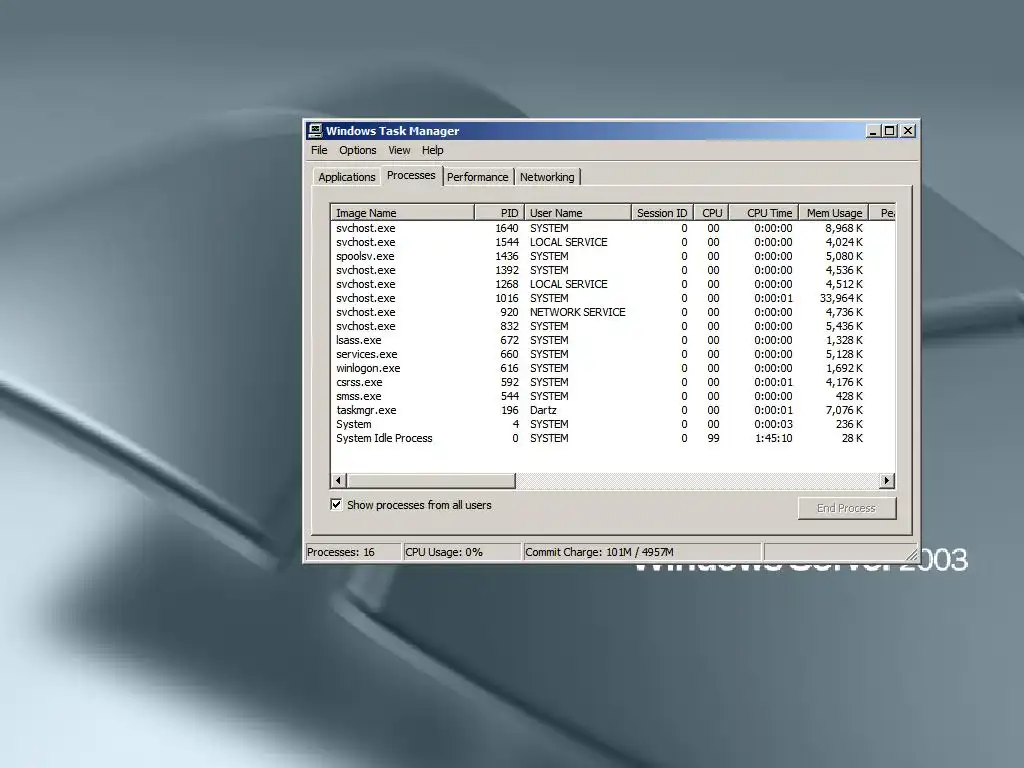Select svchost.exe with PID 1268
This screenshot has width=1024, height=768.
(x=613, y=284)
